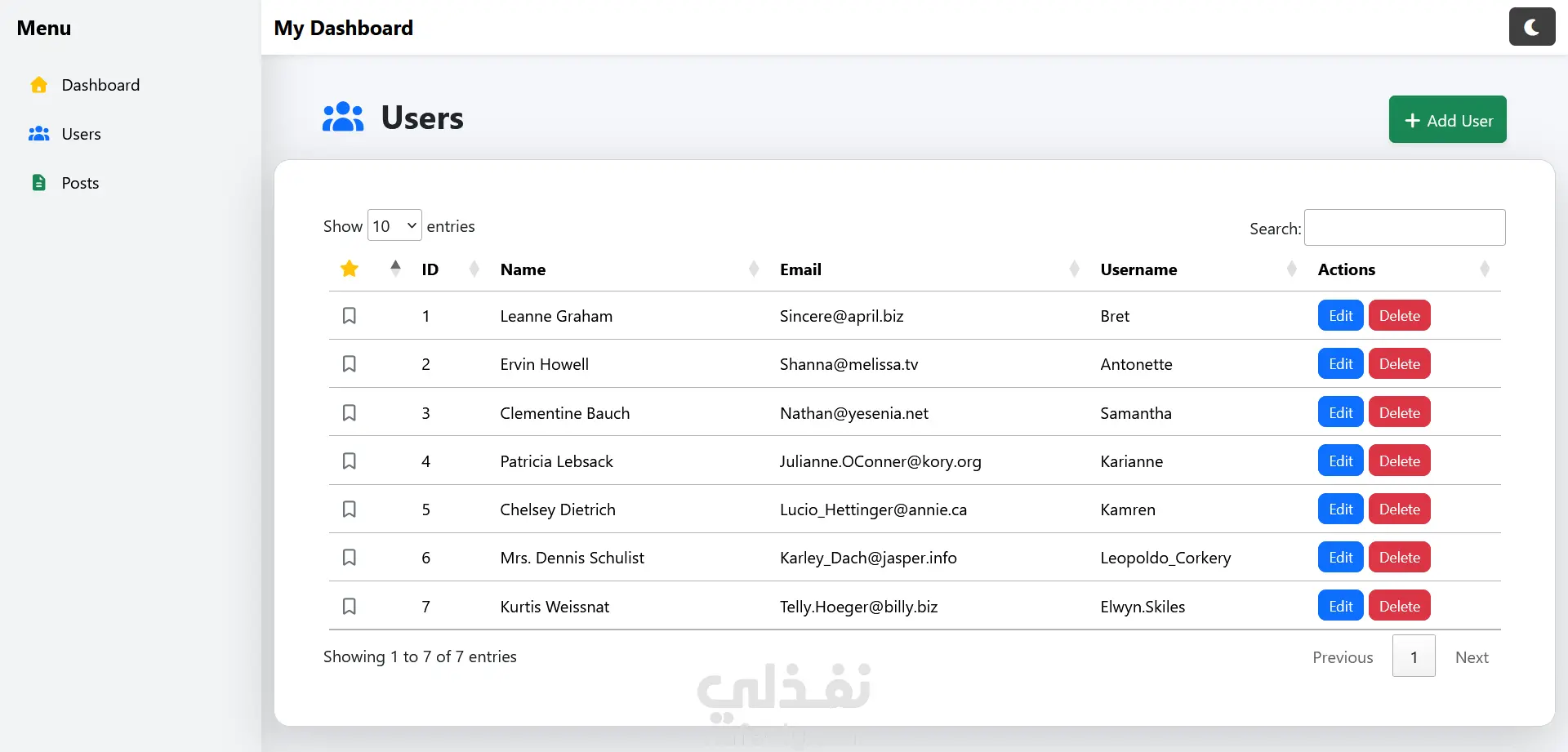
Task: Edit the user with username Bret
Action: tap(1340, 316)
